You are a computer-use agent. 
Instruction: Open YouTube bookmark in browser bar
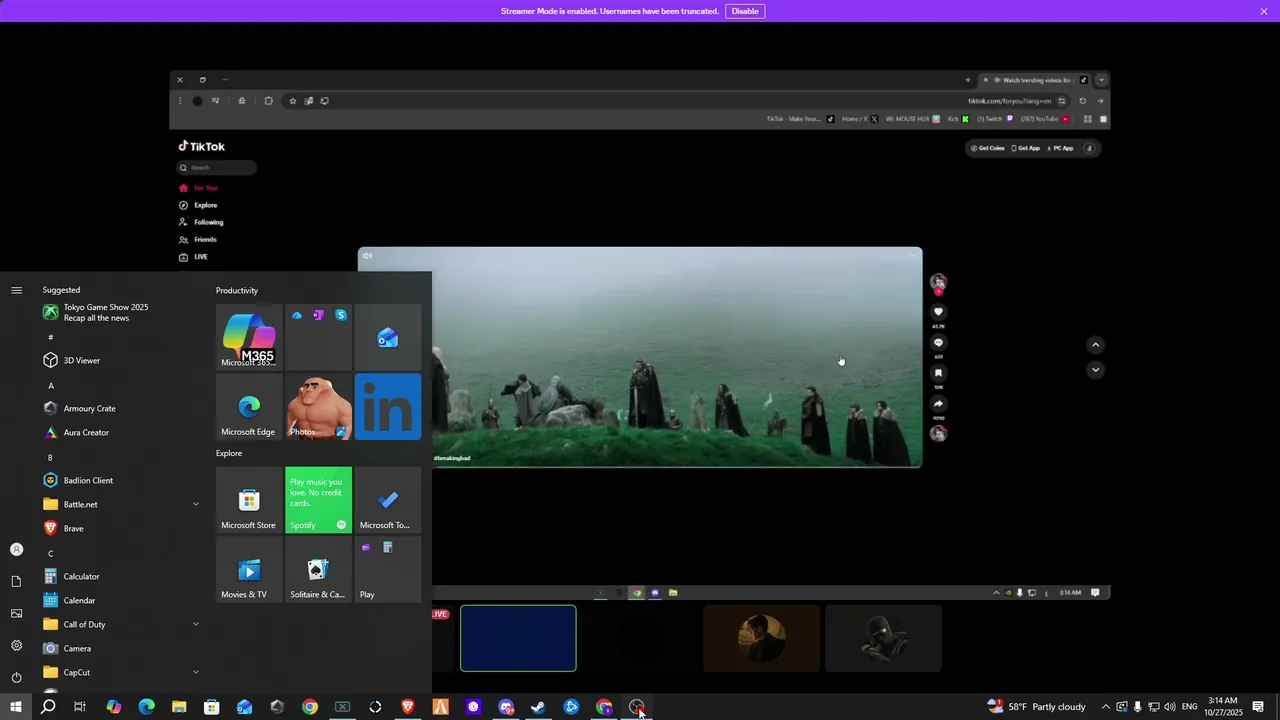(x=1046, y=119)
